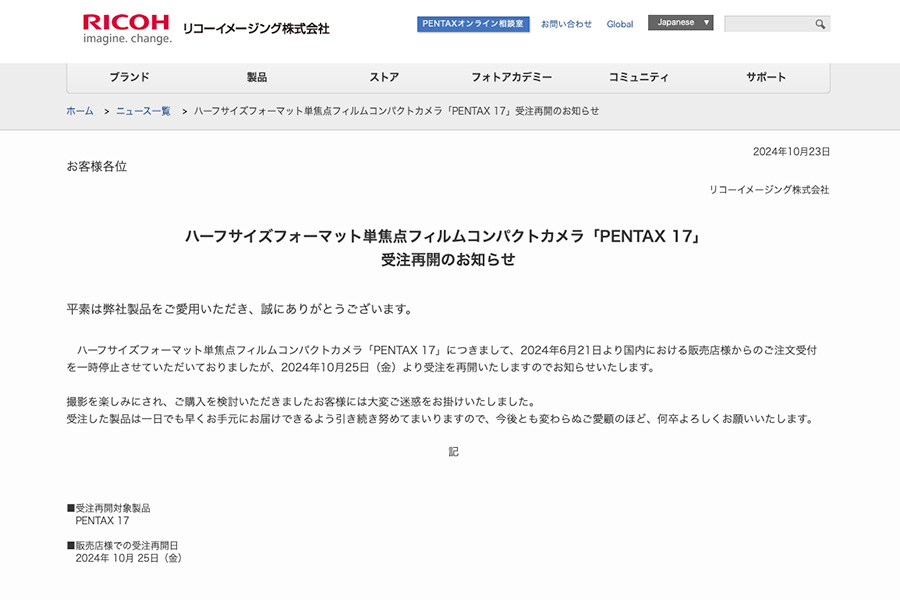The image size is (900, 600).
Task: Open the ストア menu
Action: (x=384, y=77)
